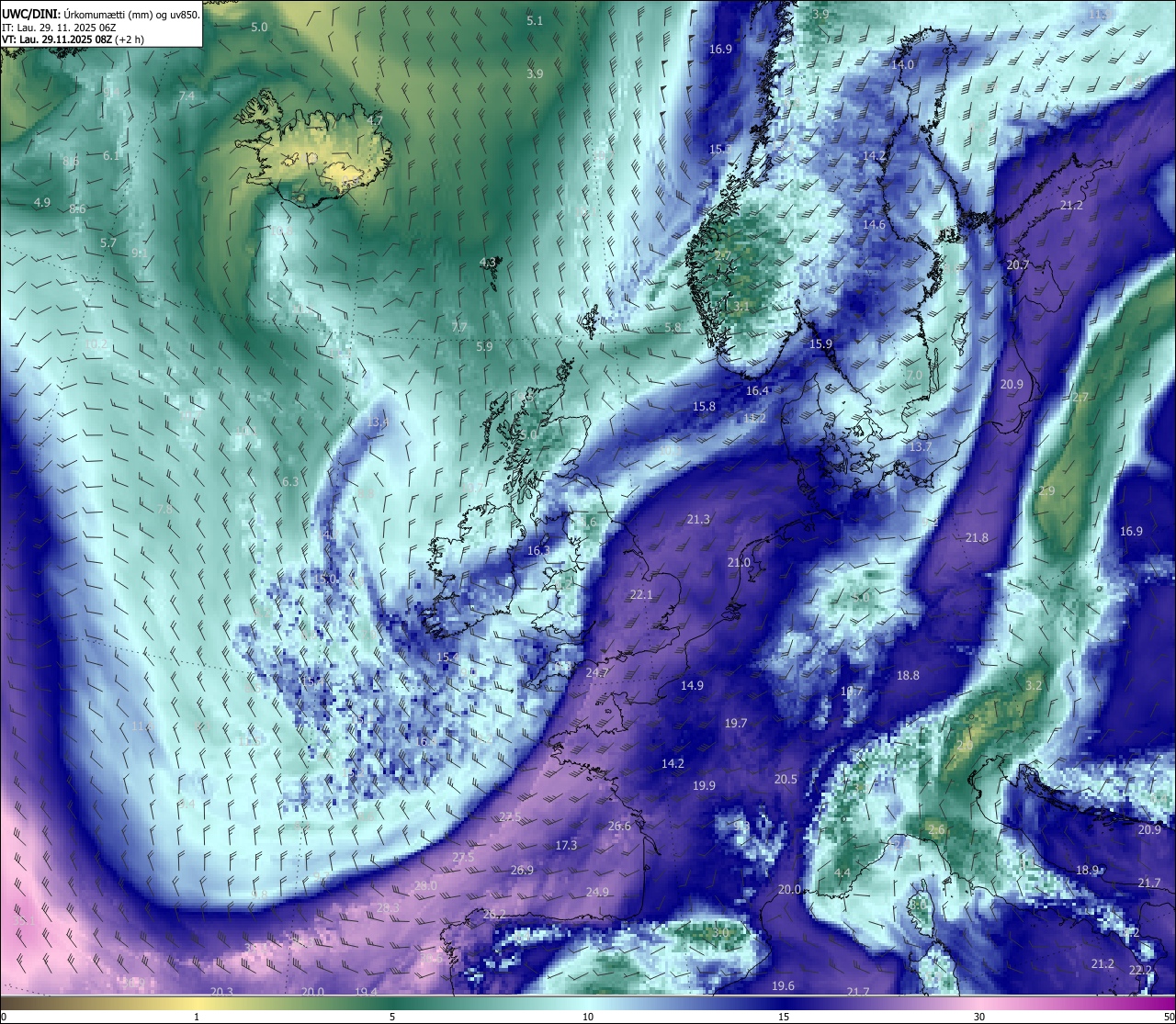
Task: Click the 5.8 value west of Norway
Action: 673,327
